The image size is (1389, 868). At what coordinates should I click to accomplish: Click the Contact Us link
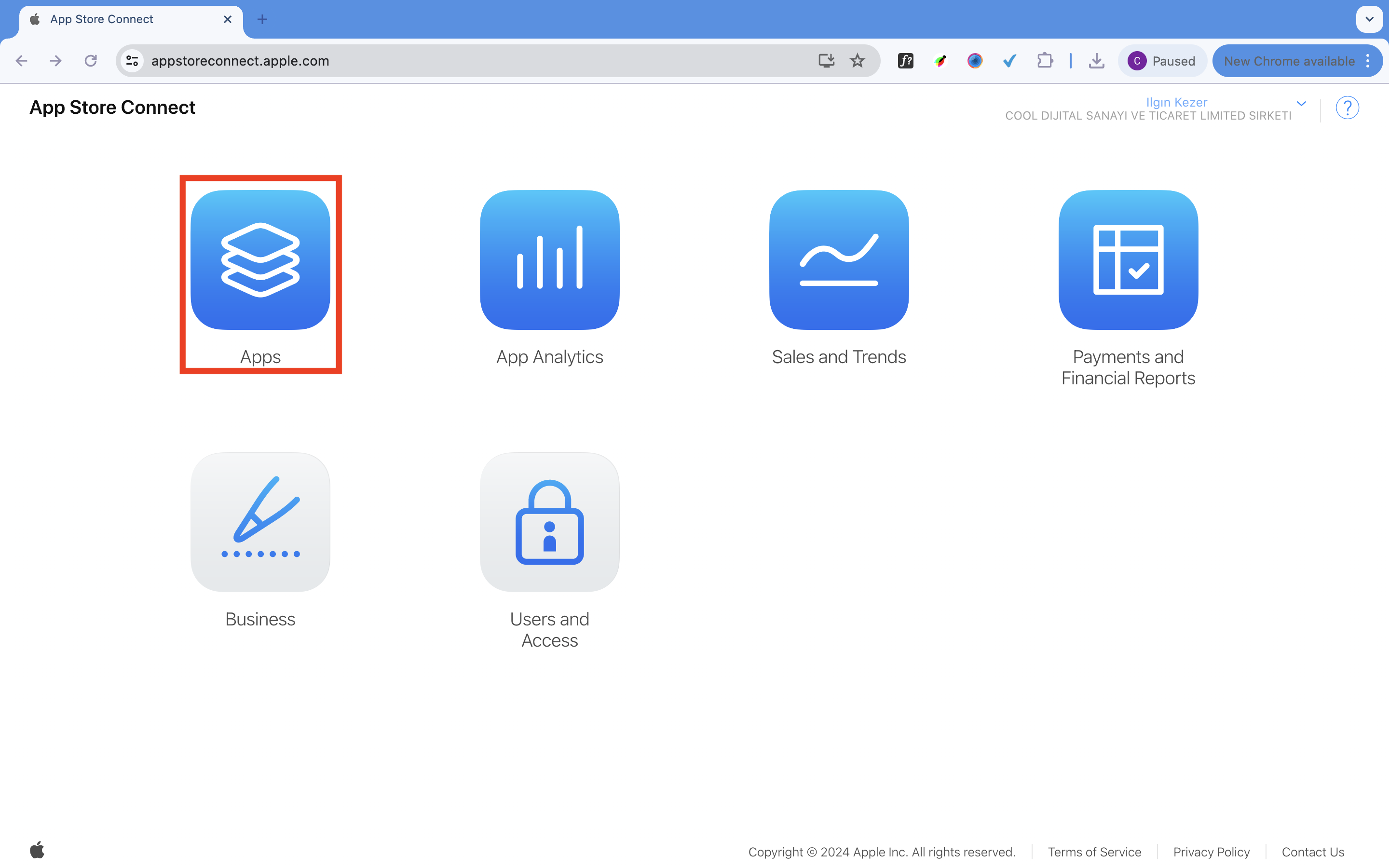(x=1313, y=851)
